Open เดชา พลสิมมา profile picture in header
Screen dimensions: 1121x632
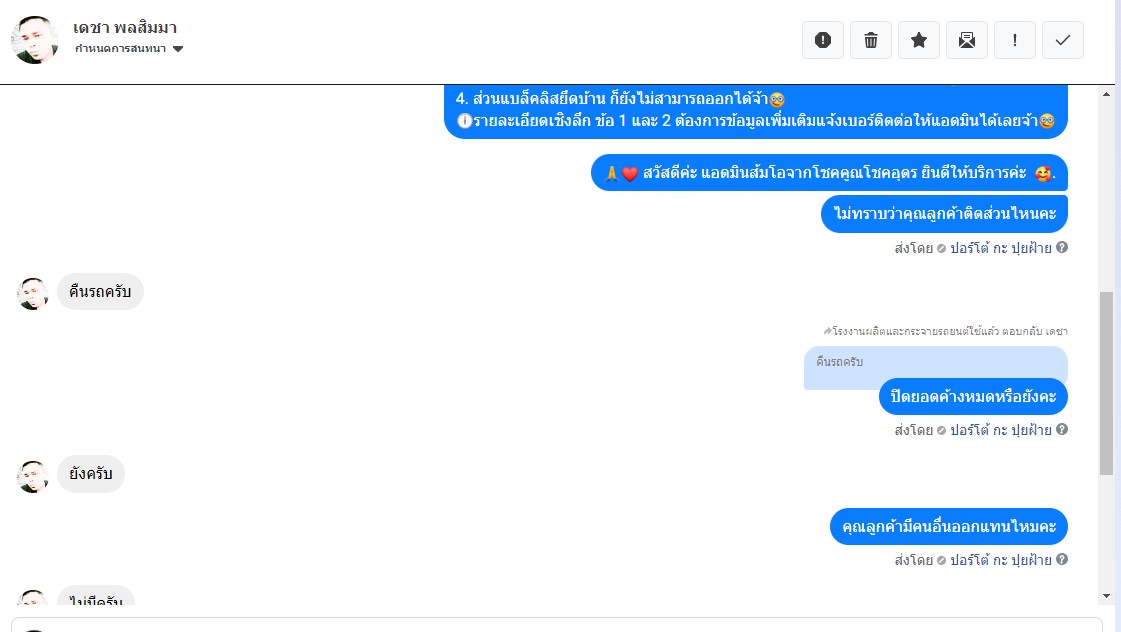(x=34, y=40)
